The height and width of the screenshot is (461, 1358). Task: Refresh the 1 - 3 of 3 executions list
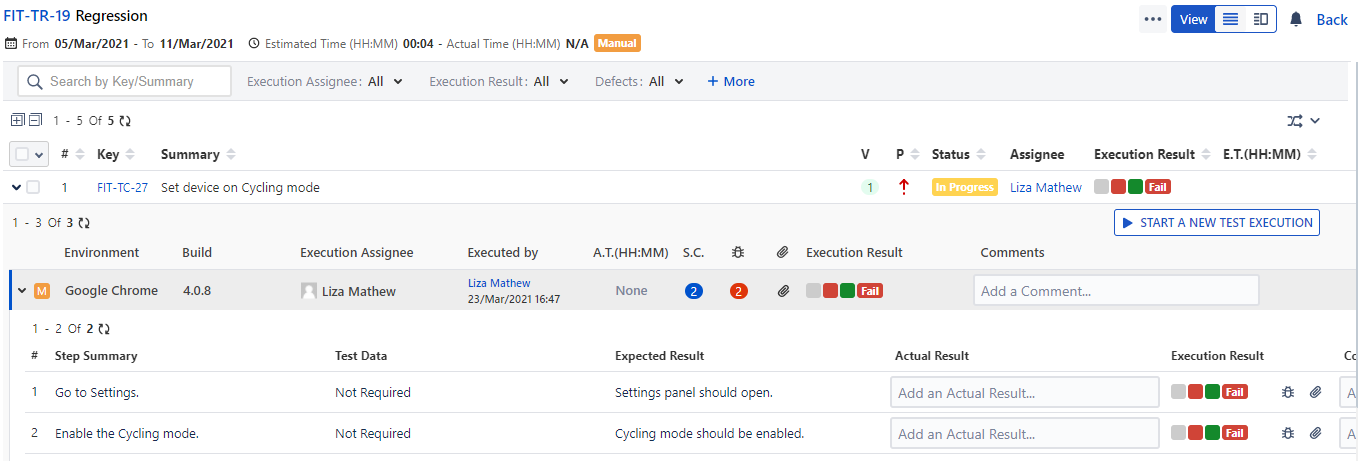tap(84, 223)
